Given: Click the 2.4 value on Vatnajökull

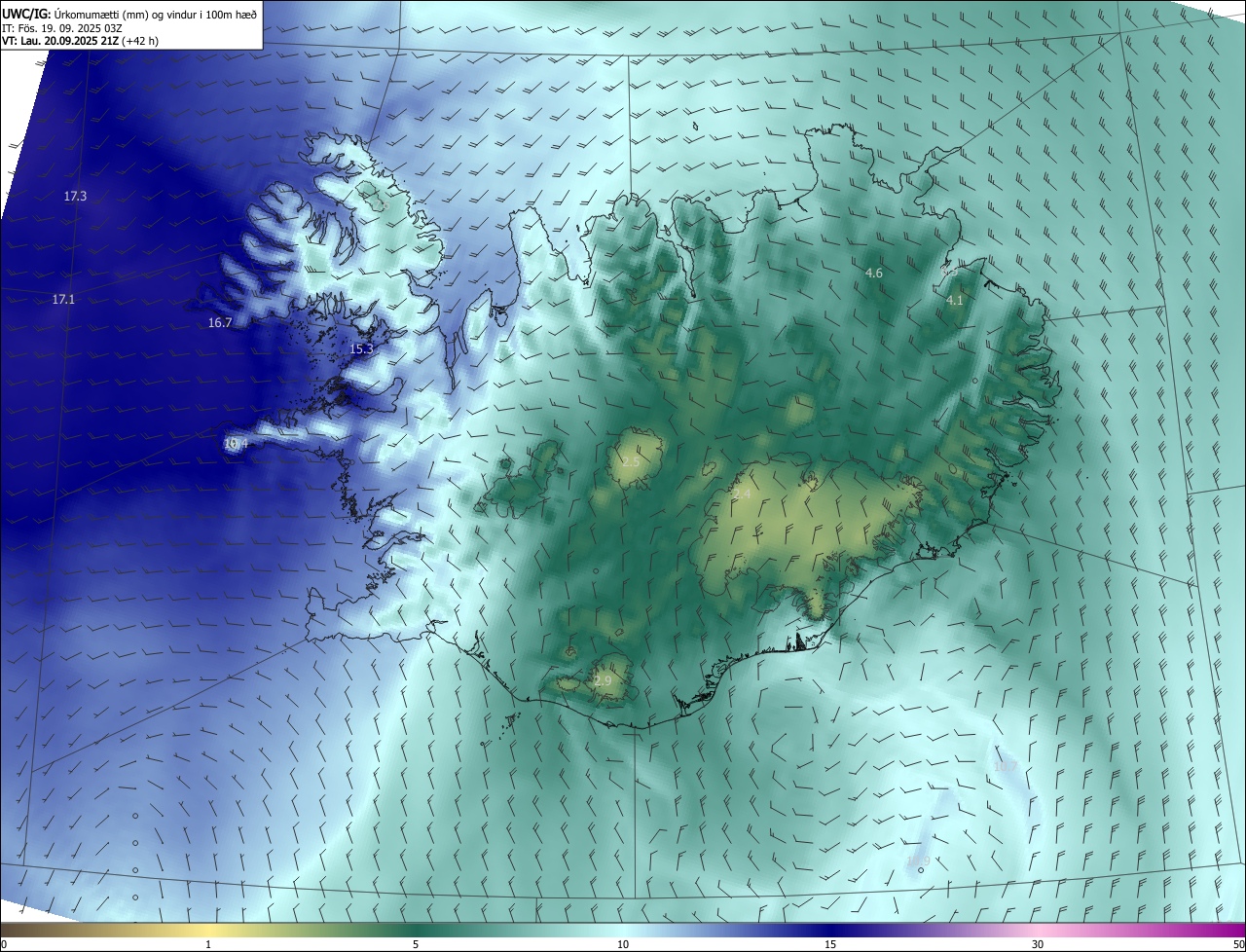Looking at the screenshot, I should (x=742, y=494).
